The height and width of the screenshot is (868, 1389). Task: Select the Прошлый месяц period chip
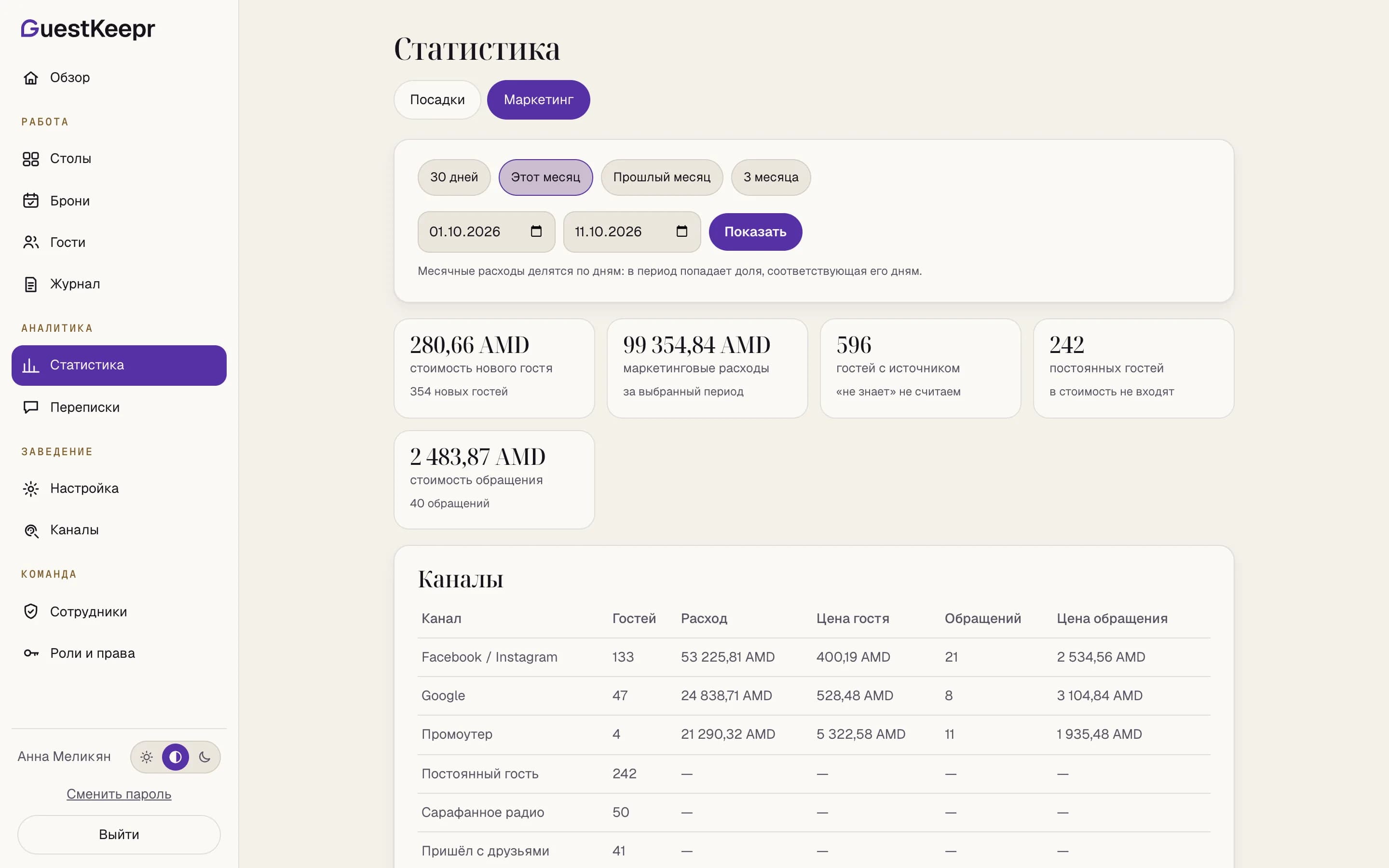[x=662, y=177]
